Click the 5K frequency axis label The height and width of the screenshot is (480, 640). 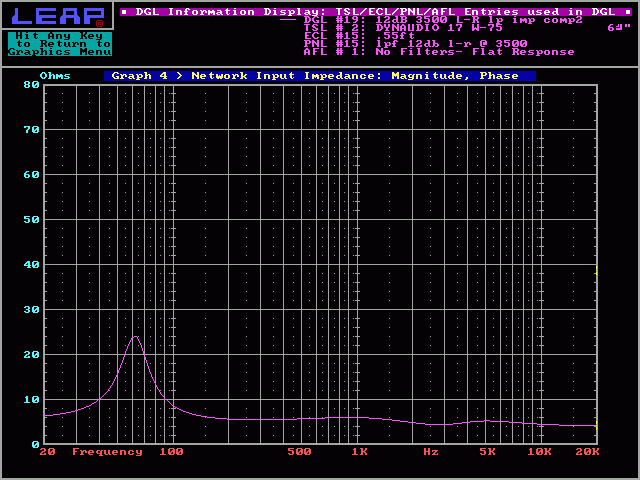coord(487,452)
